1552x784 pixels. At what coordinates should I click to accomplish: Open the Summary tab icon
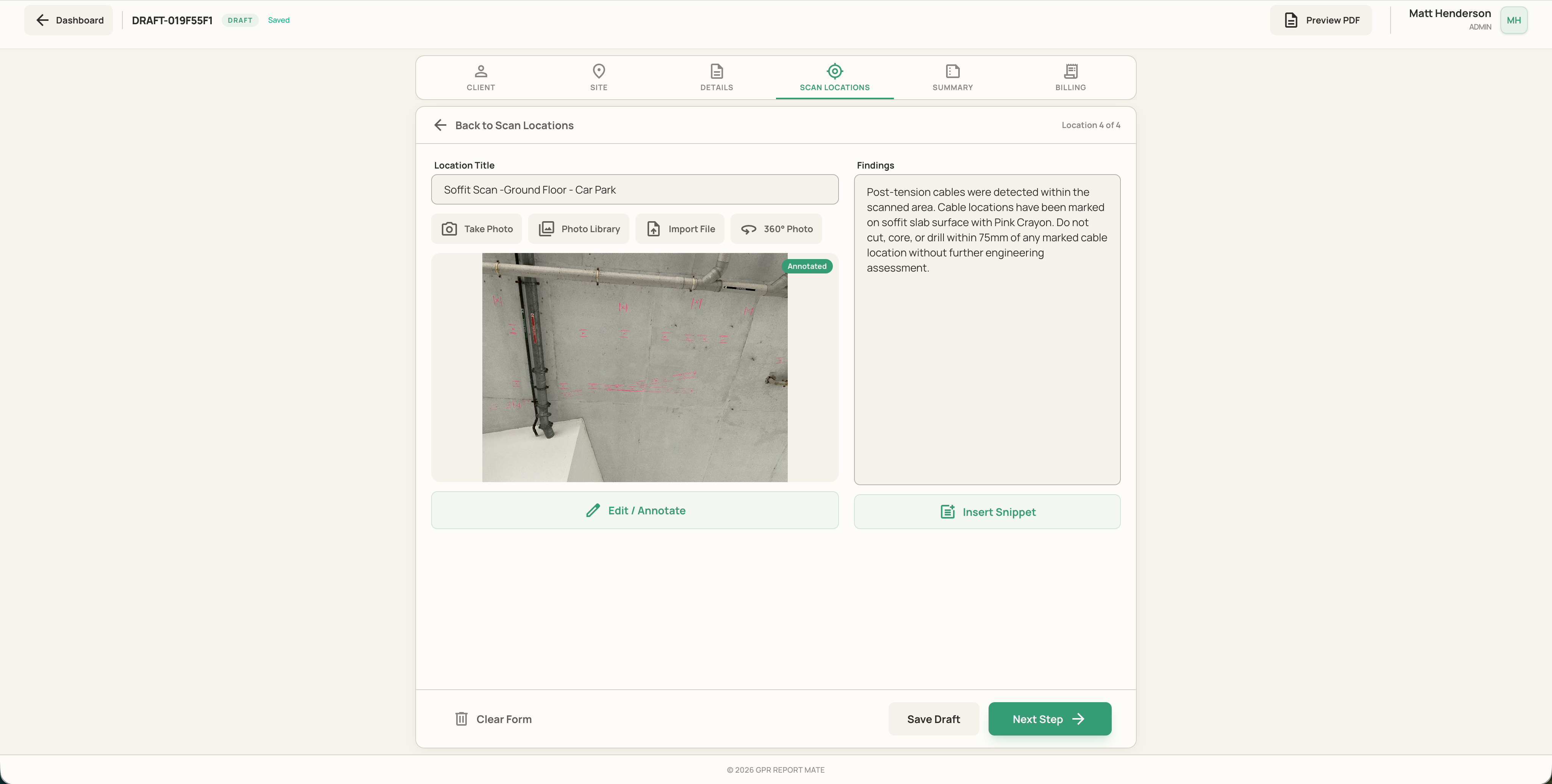tap(953, 71)
